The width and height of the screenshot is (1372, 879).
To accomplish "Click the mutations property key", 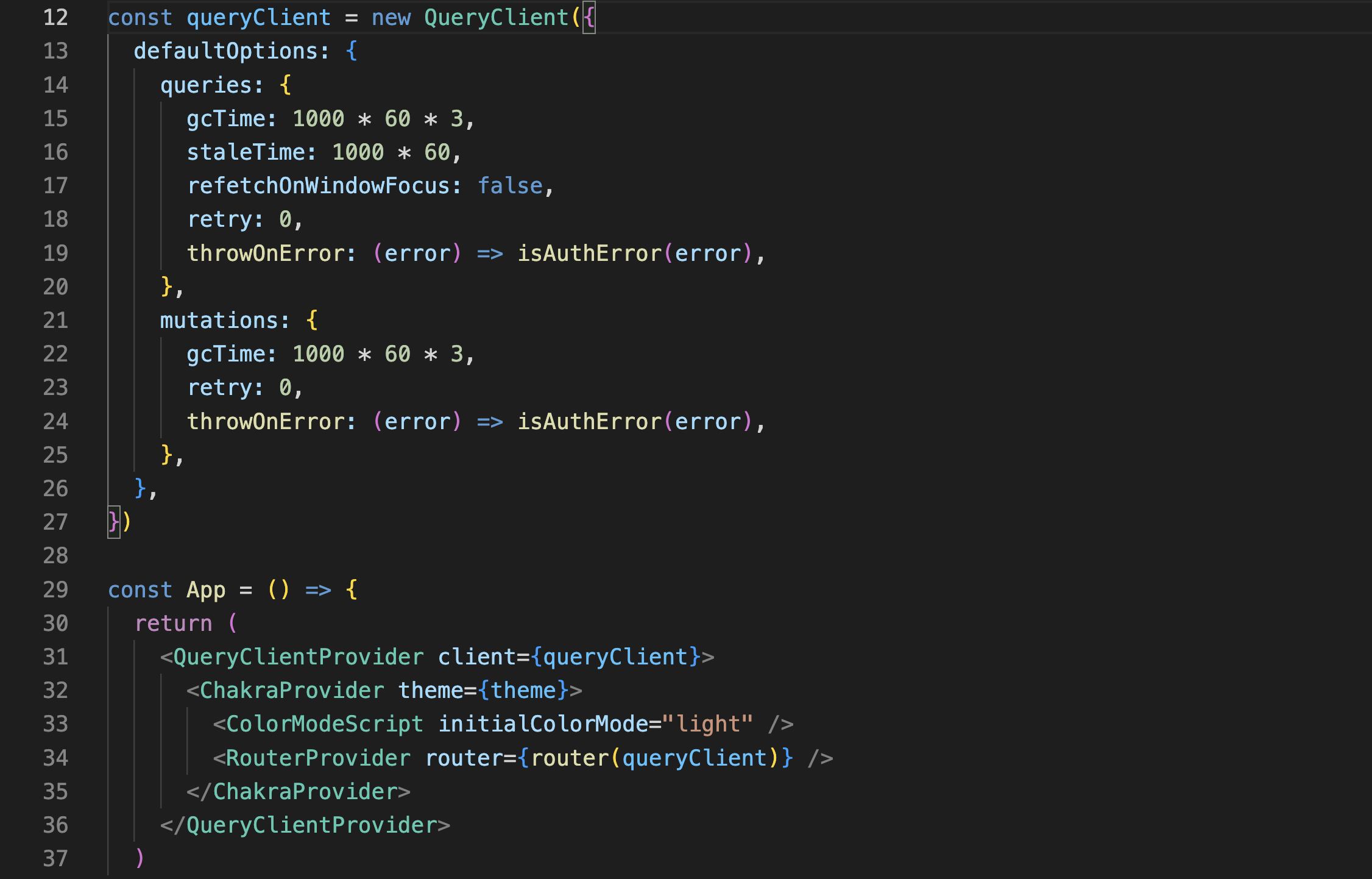I will coord(219,321).
